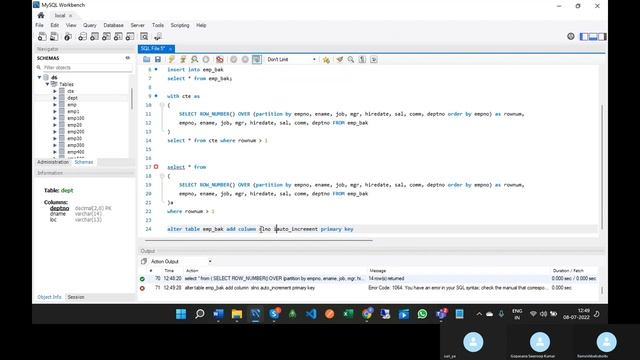Switch to the local connection tab
The width and height of the screenshot is (640, 360).
click(x=60, y=16)
